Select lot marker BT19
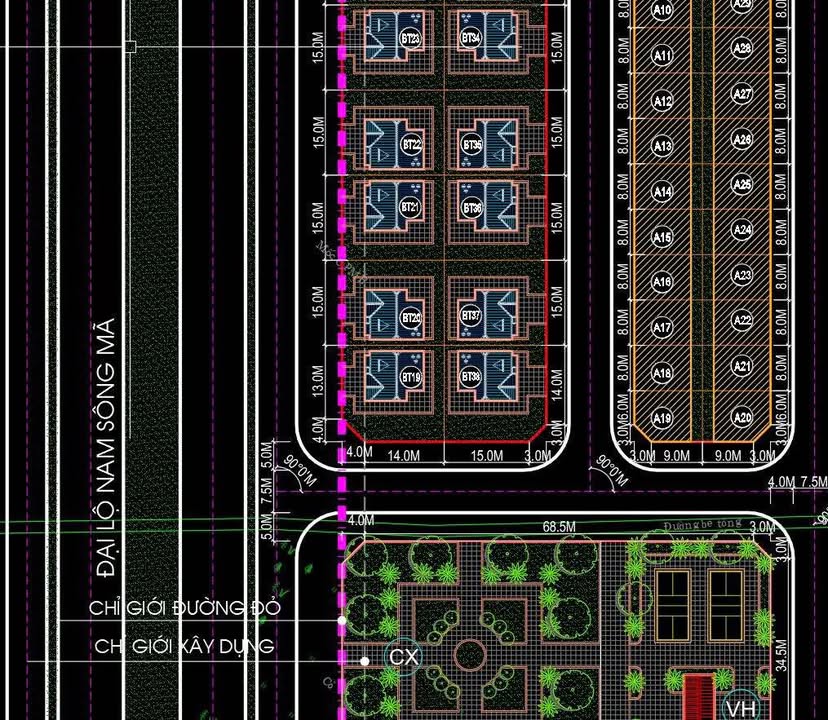Image resolution: width=828 pixels, height=720 pixels. coord(409,378)
